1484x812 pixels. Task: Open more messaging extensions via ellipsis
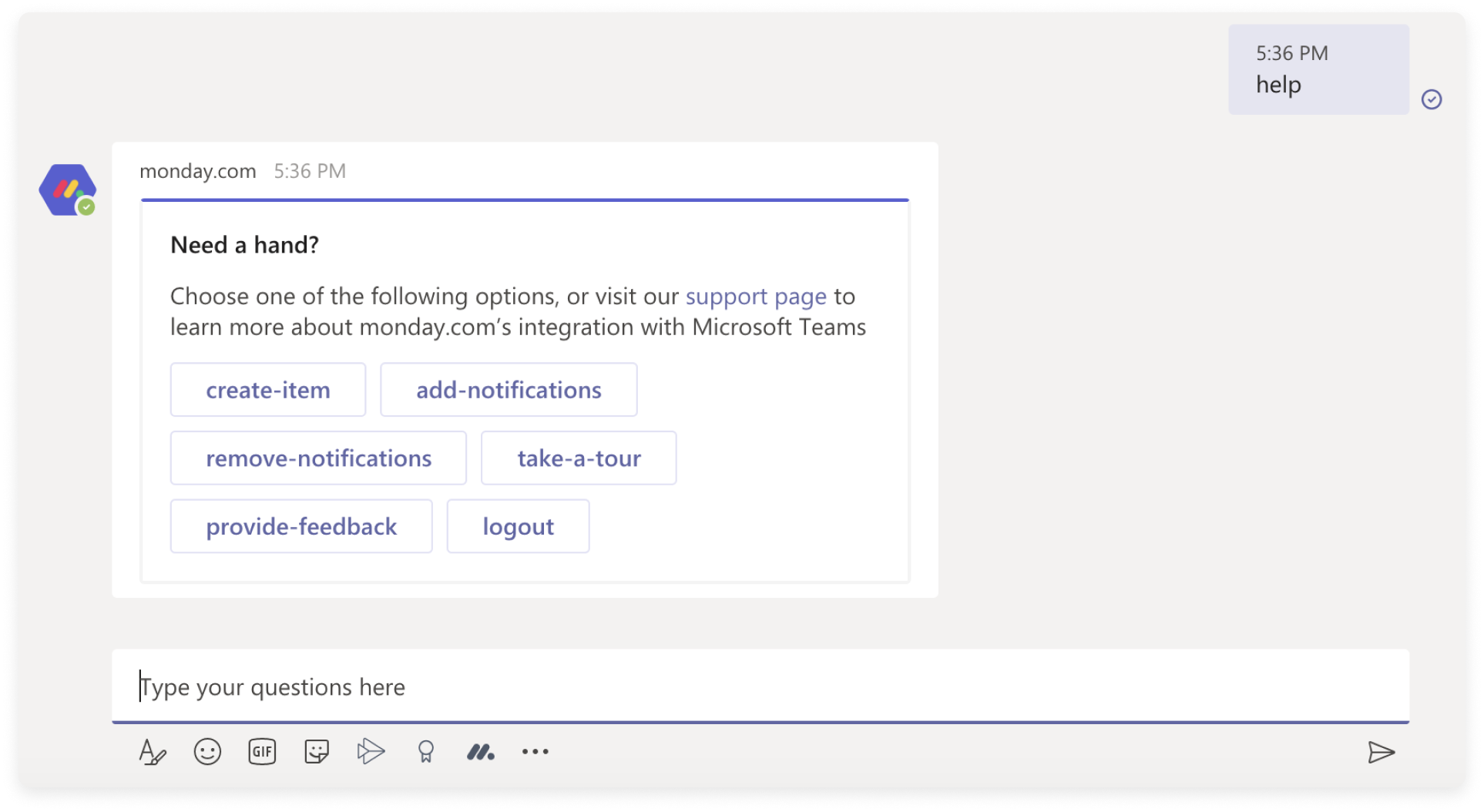click(536, 751)
